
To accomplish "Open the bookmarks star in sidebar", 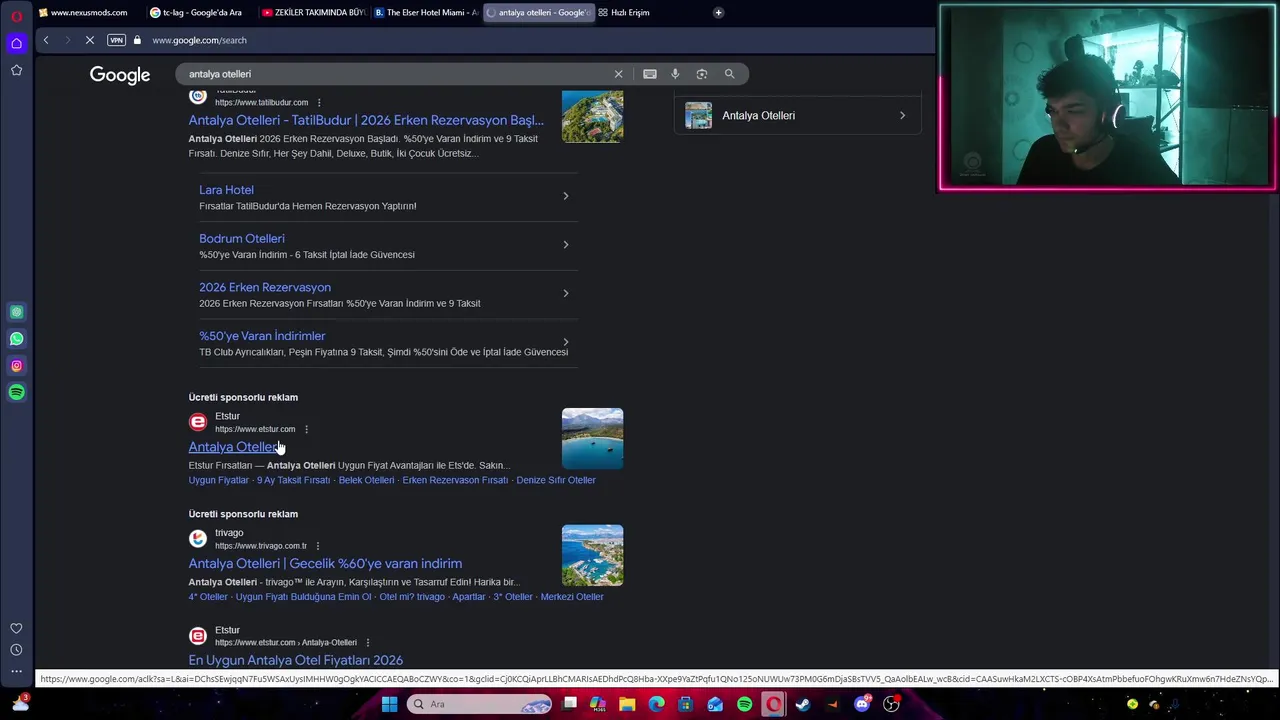I will 16,70.
